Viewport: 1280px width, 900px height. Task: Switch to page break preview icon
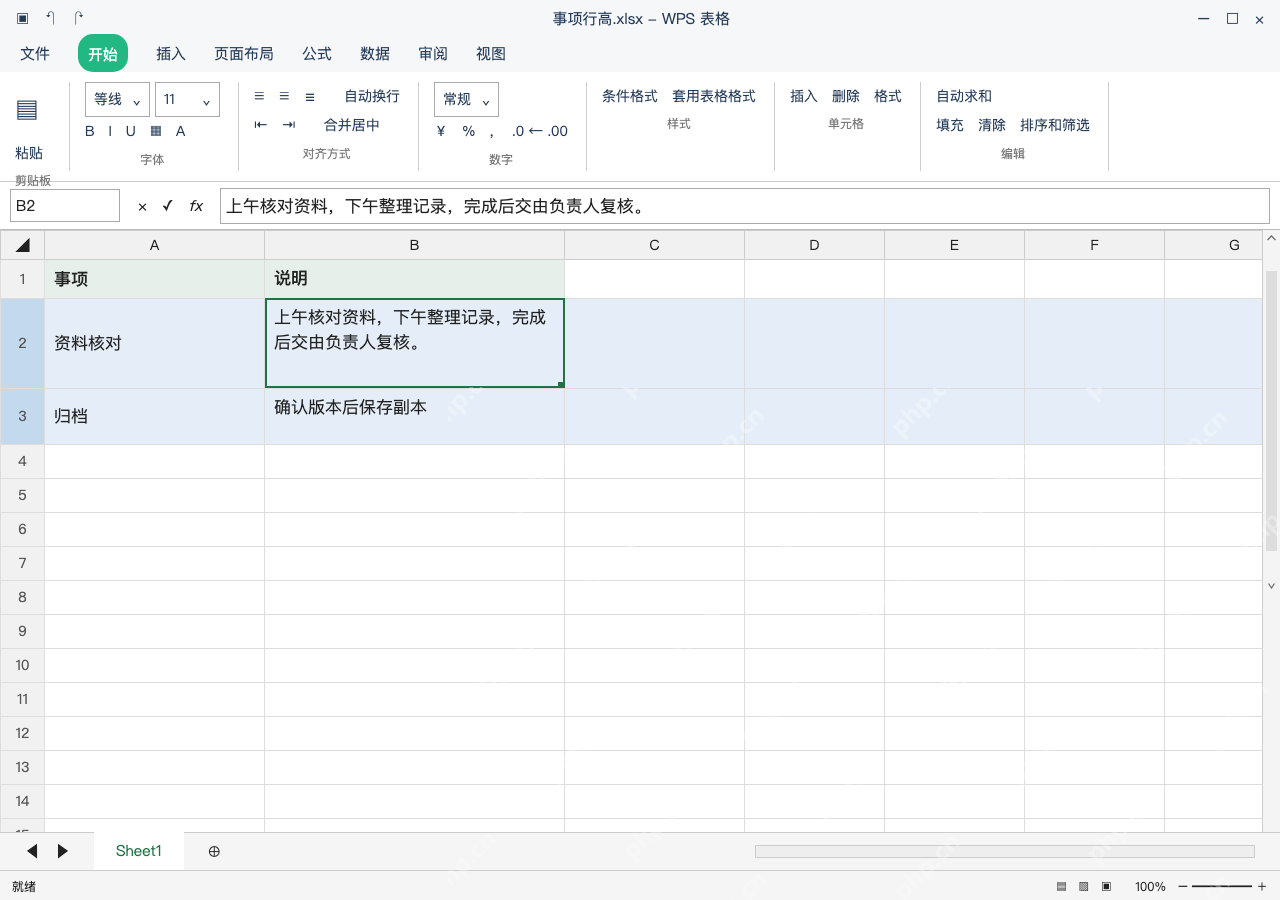pos(1106,886)
